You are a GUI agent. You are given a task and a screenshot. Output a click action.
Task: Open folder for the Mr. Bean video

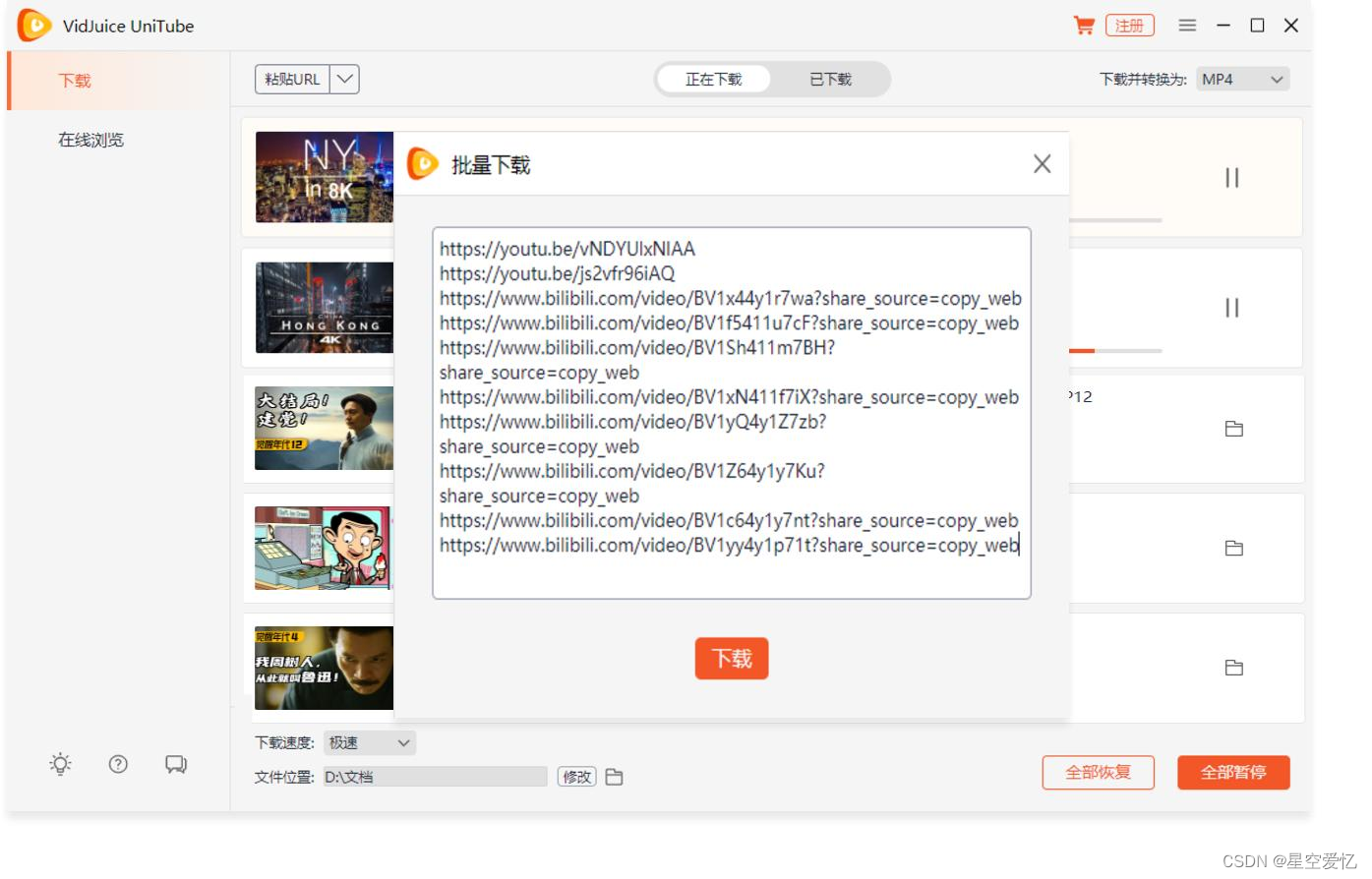point(1234,548)
